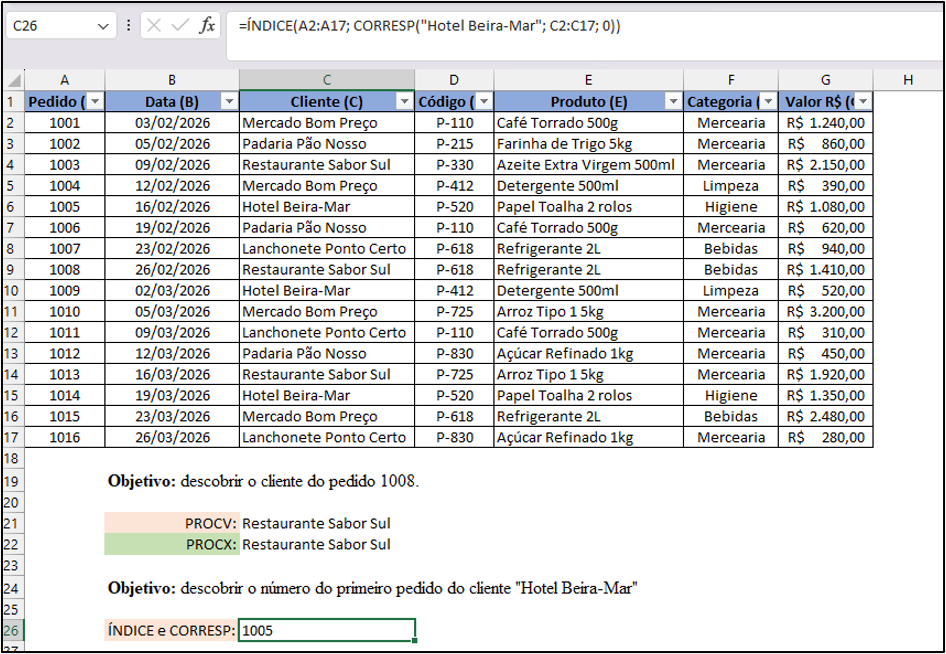Select the column F header
The height and width of the screenshot is (654, 946).
tap(731, 80)
